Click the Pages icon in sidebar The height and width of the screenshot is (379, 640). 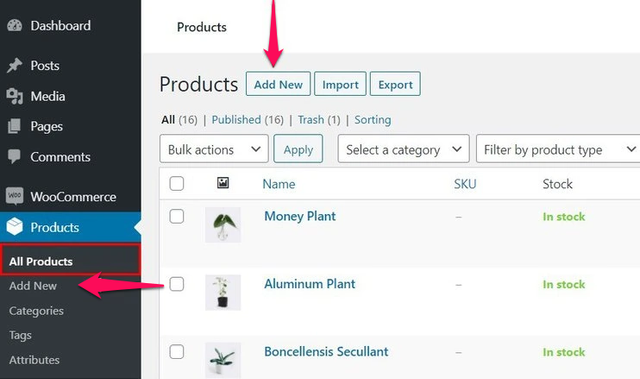pyautogui.click(x=14, y=126)
